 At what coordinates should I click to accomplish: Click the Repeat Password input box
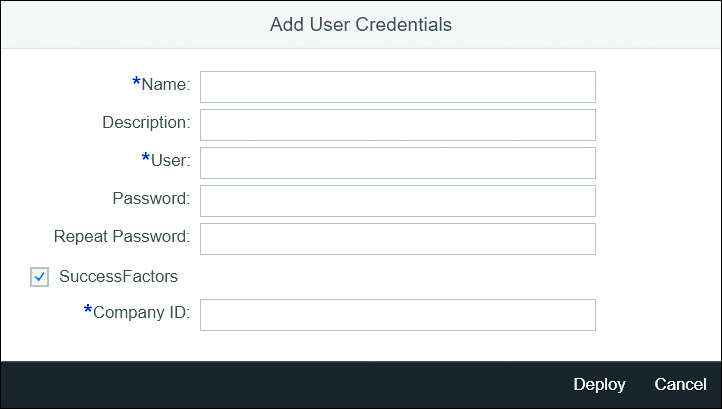(398, 239)
